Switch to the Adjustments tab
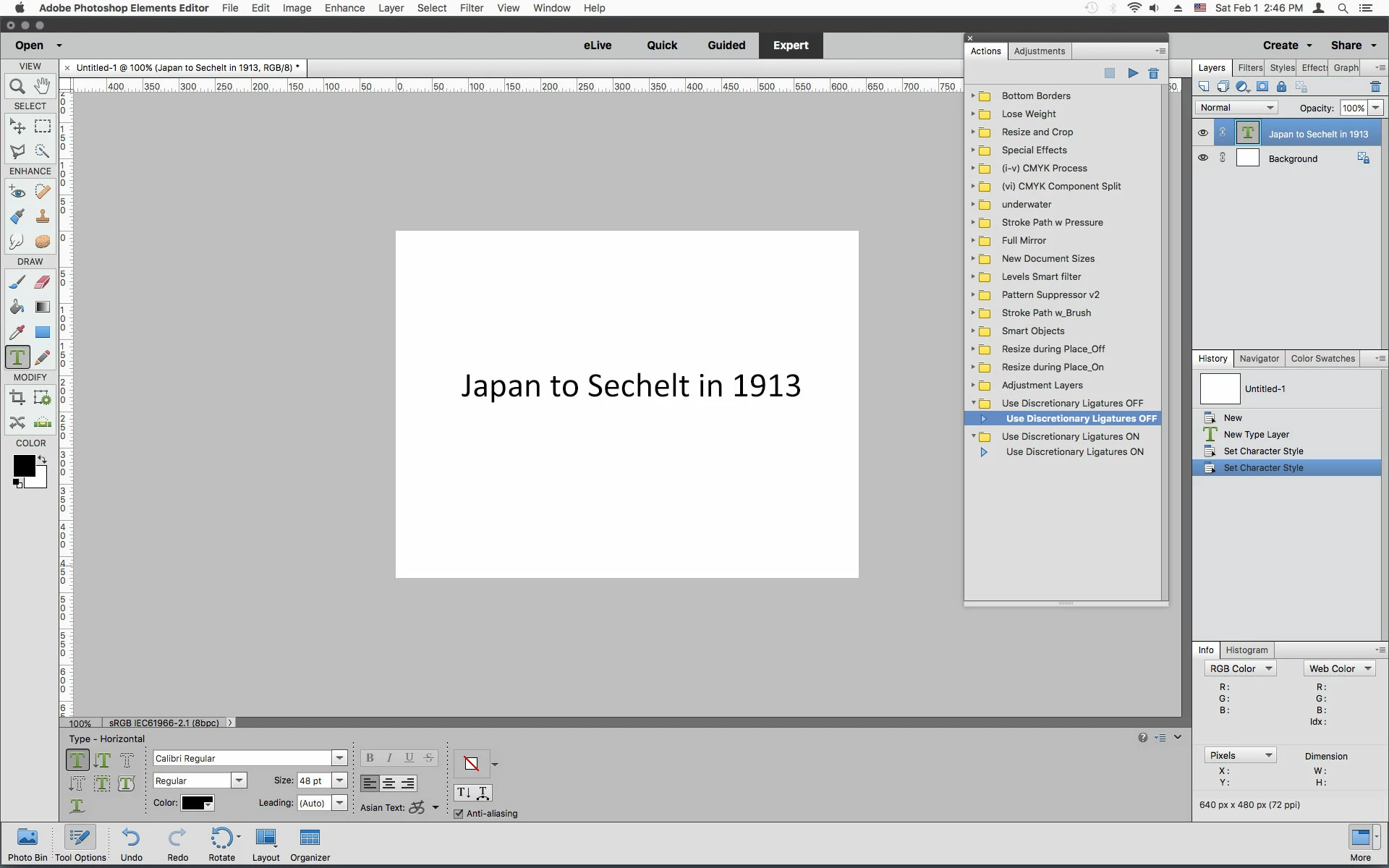The width and height of the screenshot is (1389, 868). click(x=1039, y=51)
